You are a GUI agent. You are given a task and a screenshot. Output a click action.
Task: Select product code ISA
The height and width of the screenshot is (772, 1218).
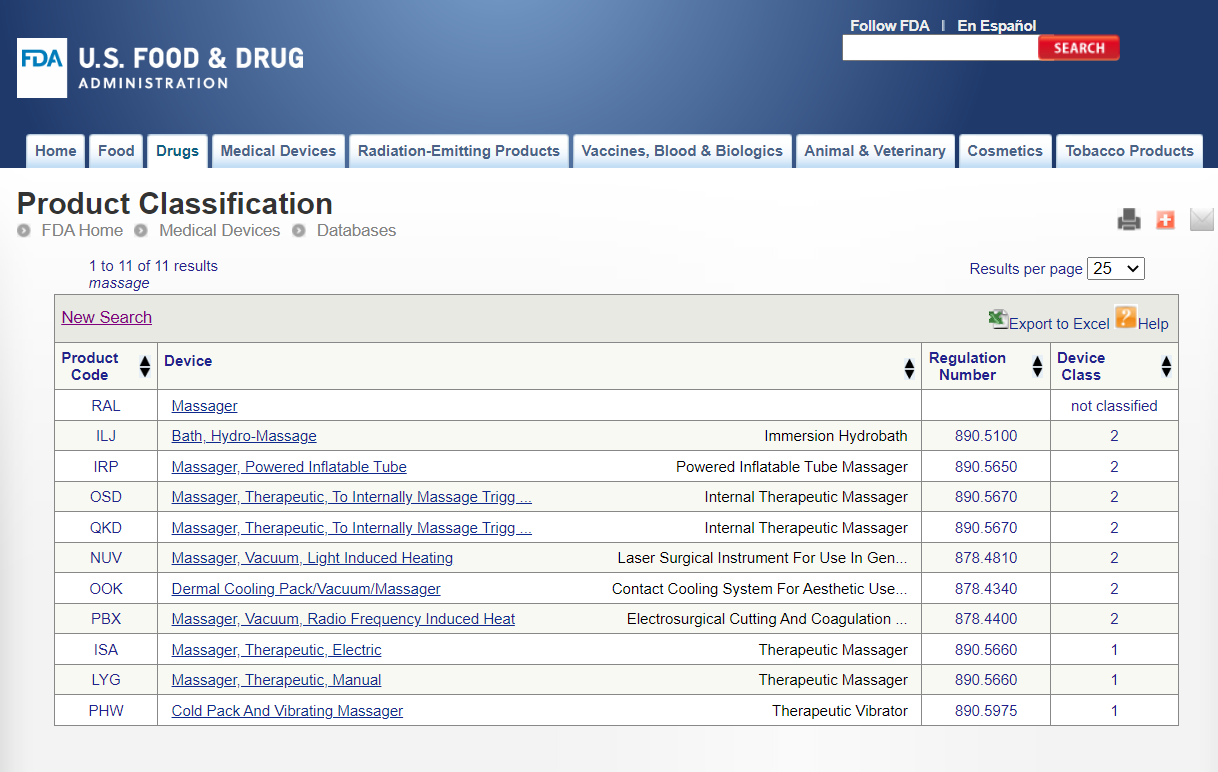point(106,650)
